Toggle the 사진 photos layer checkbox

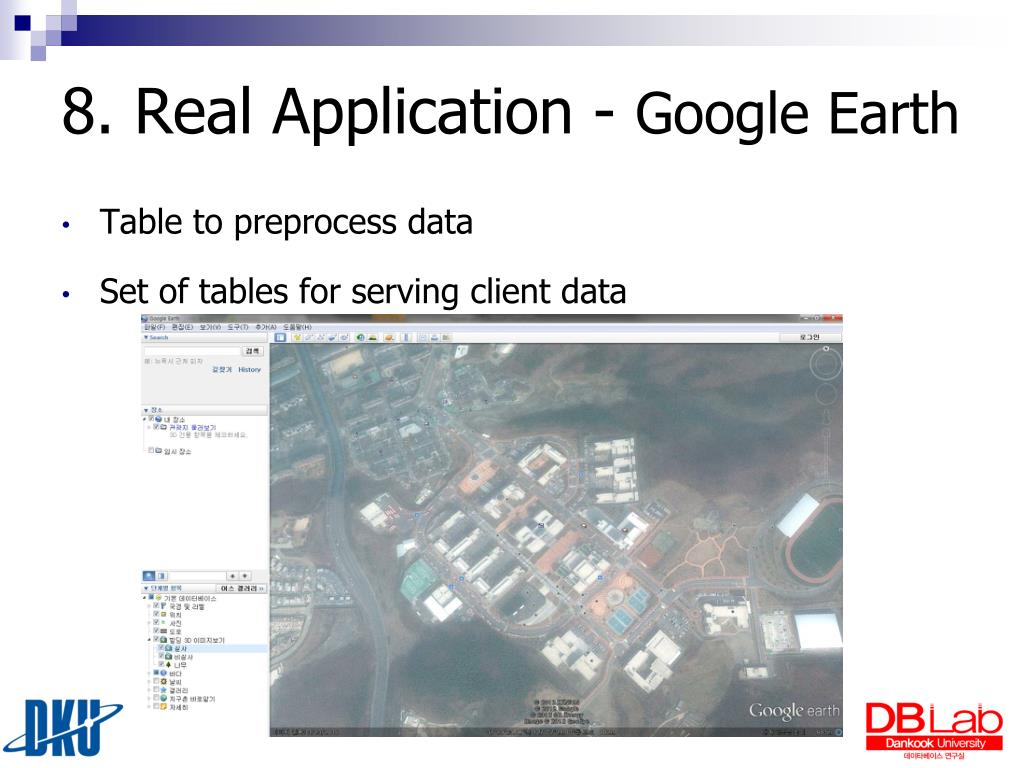pos(156,623)
